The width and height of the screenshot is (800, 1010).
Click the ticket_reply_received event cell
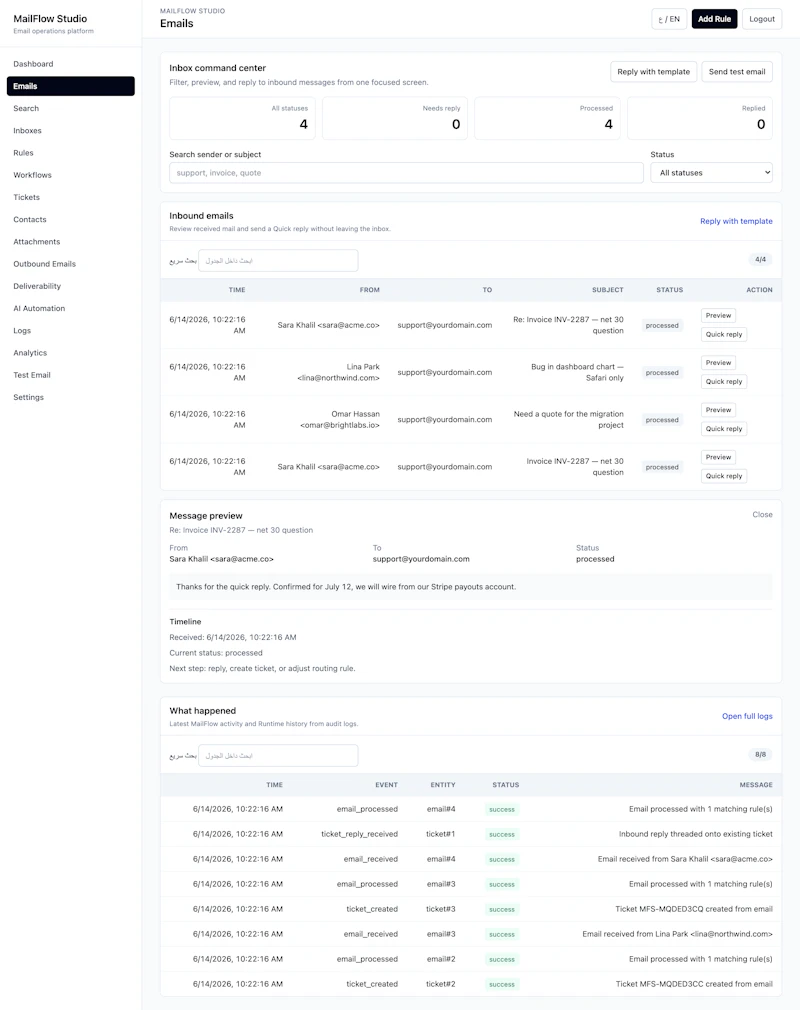coord(359,834)
